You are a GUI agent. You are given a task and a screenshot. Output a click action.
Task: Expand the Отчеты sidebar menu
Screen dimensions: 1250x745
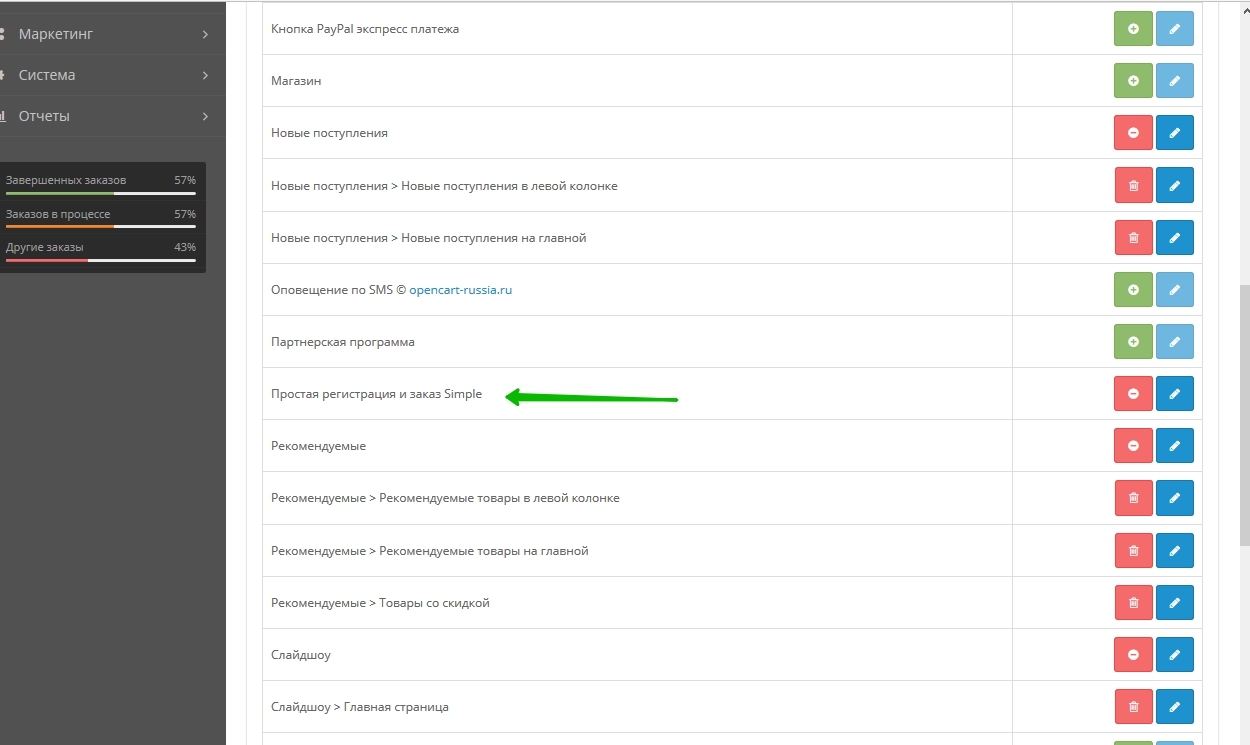(x=112, y=116)
